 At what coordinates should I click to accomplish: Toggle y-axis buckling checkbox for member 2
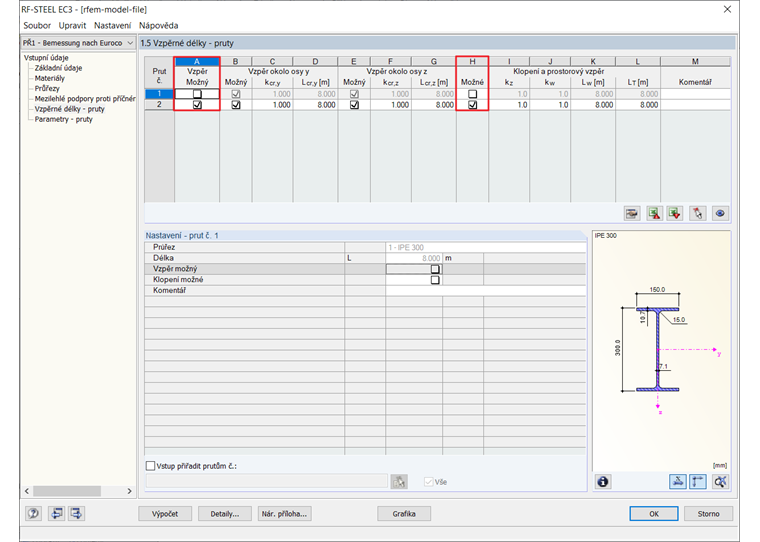pyautogui.click(x=236, y=105)
